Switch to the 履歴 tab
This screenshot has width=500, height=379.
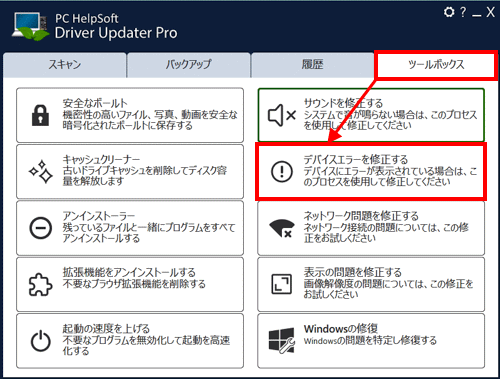tap(312, 65)
